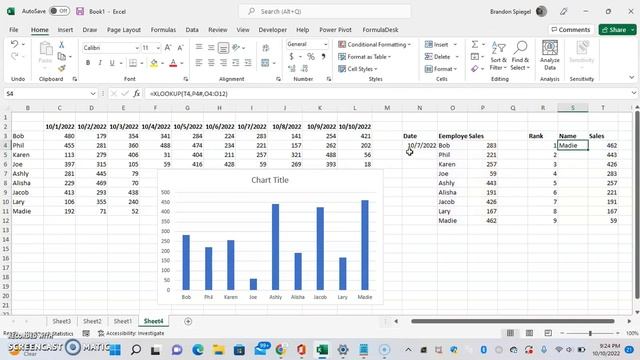Open the font name dropdown

tap(137, 48)
